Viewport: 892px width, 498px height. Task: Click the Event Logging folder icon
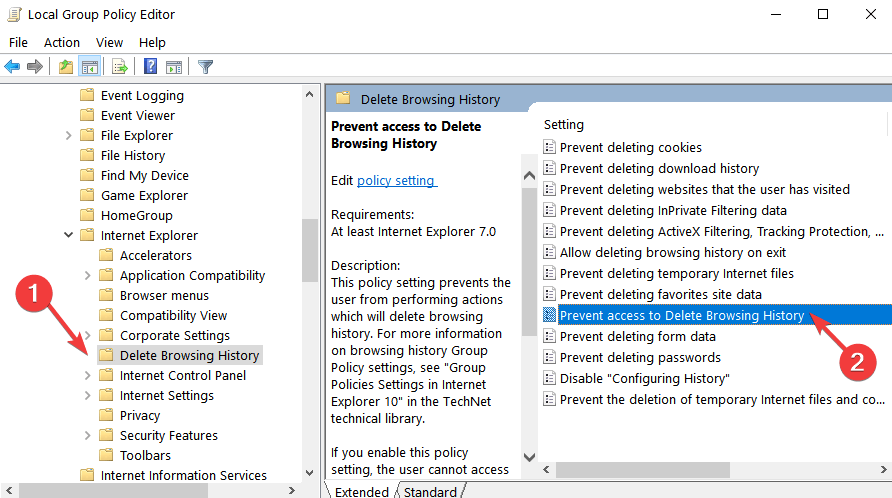click(87, 94)
